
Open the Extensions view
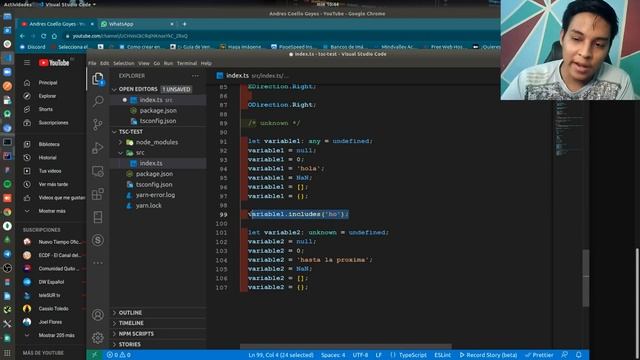coord(98,194)
